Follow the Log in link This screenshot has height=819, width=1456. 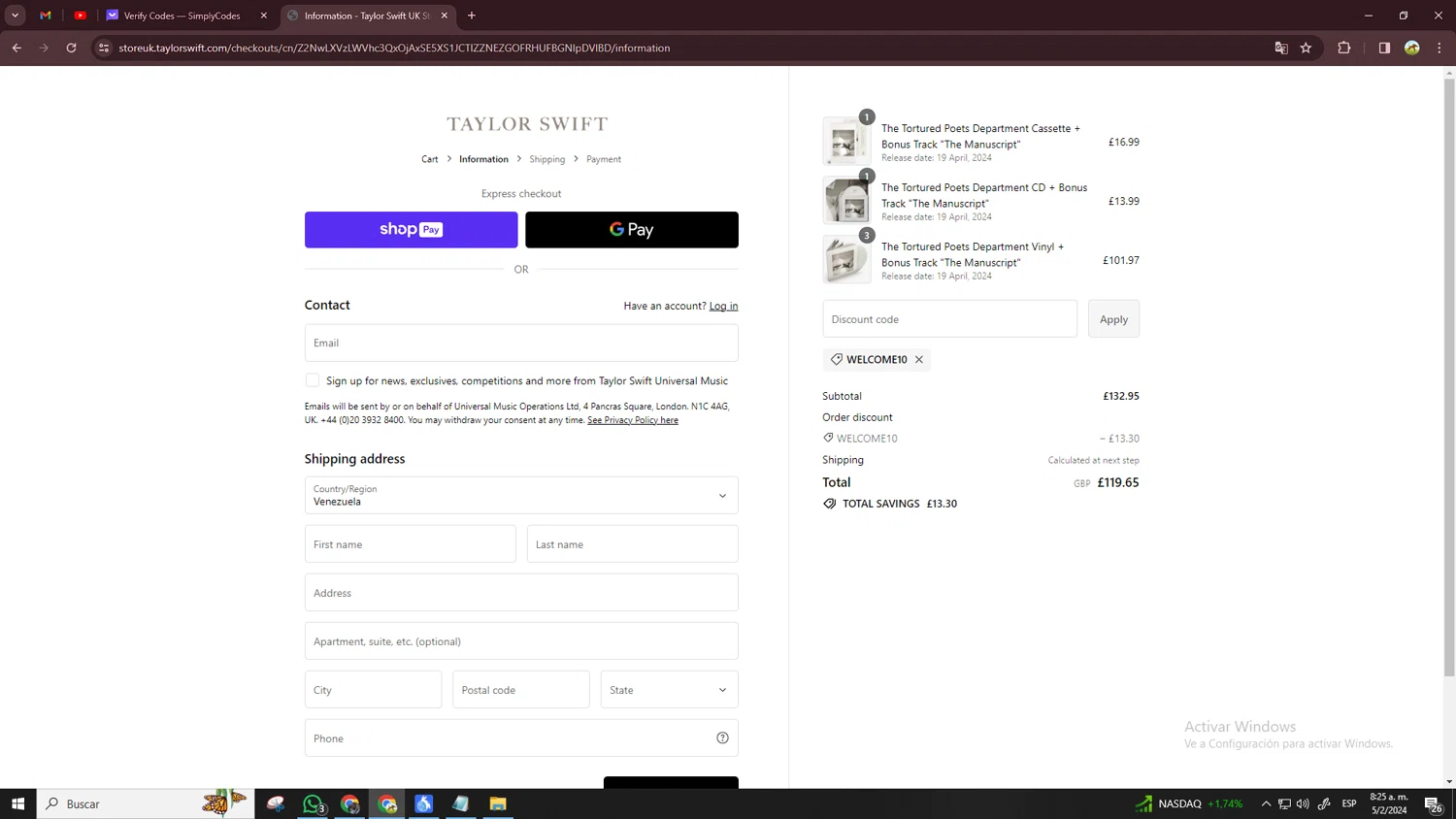coord(723,306)
